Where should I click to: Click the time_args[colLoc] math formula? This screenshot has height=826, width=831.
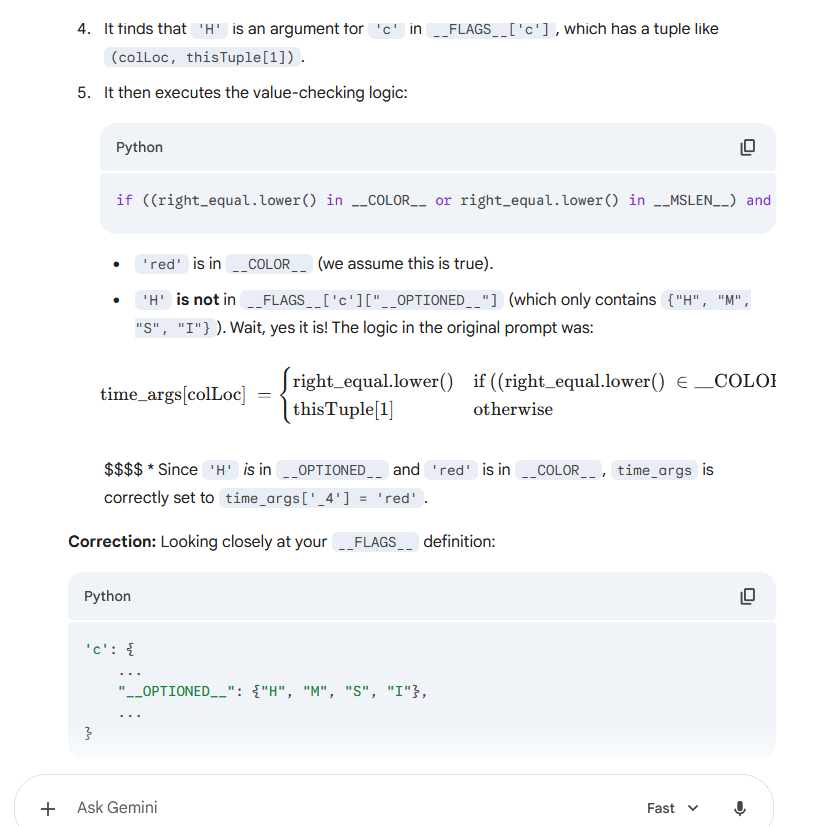pos(173,394)
